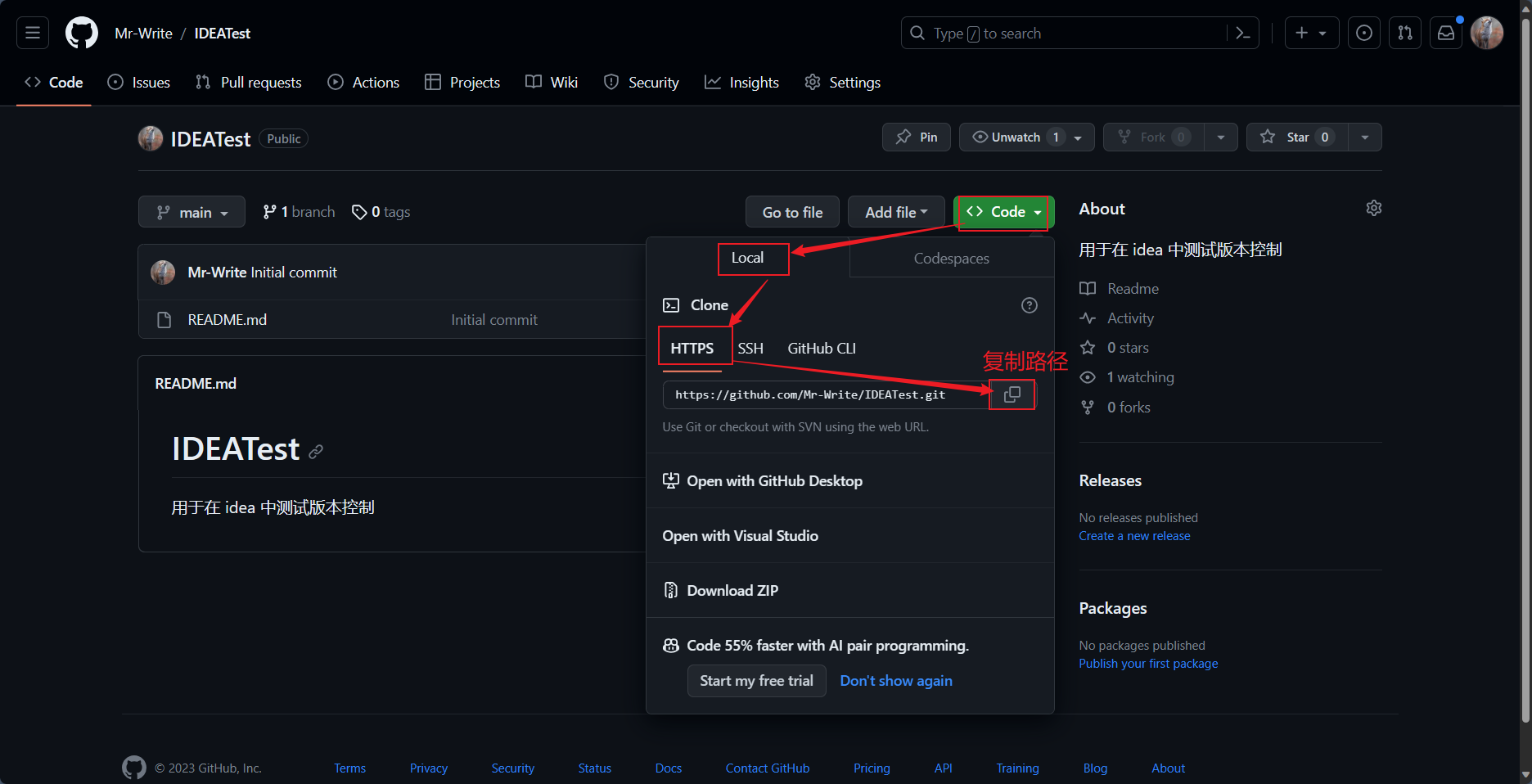Viewport: 1532px width, 784px height.
Task: Open the hamburger navigation menu
Action: pos(33,33)
